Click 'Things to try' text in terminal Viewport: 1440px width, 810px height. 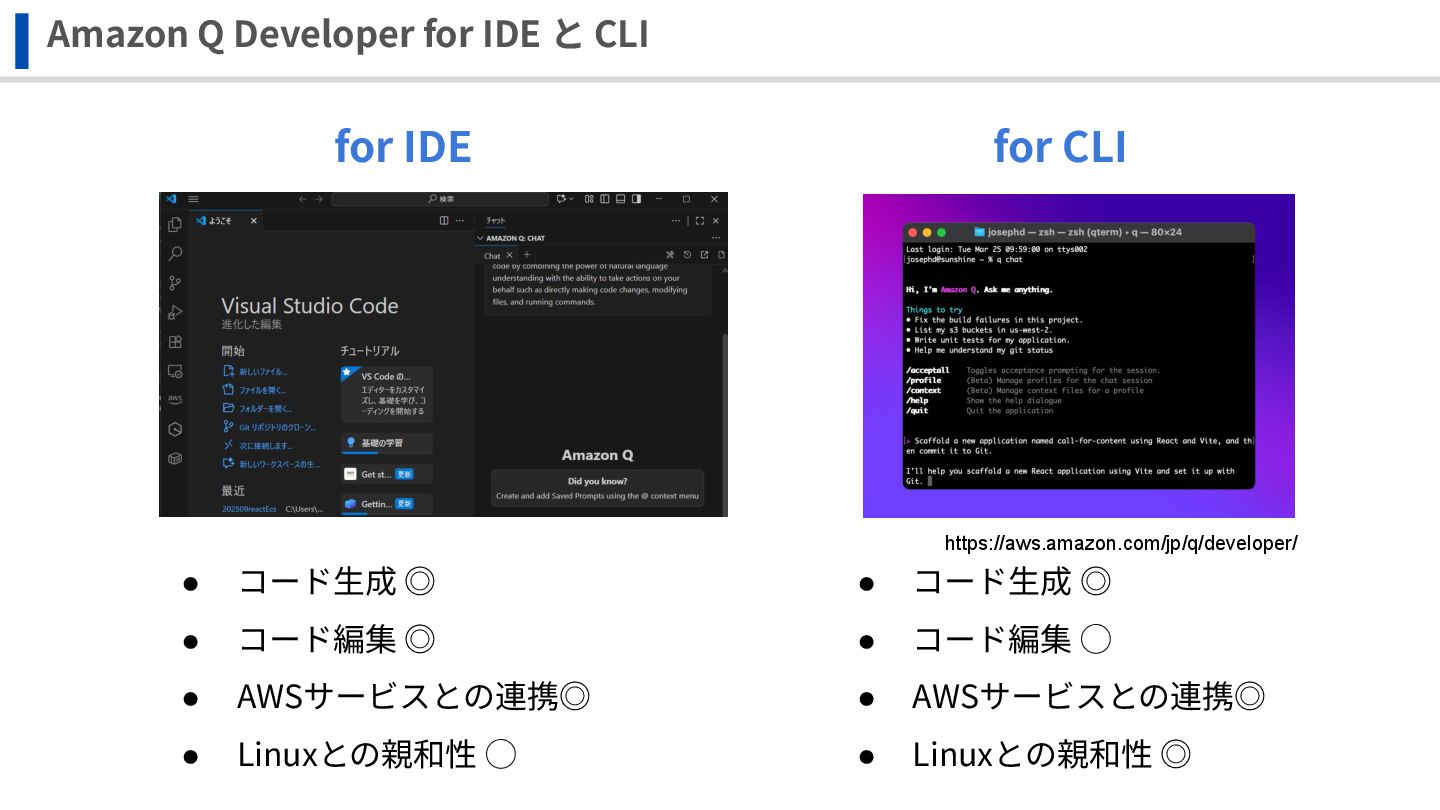point(934,310)
